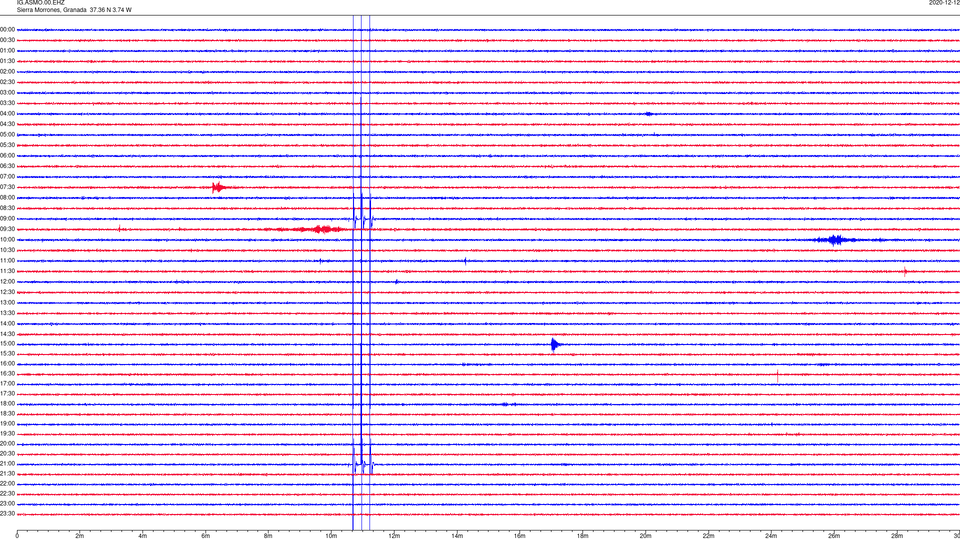
Task: Select the 09:30 time row label
Action: pos(7,229)
